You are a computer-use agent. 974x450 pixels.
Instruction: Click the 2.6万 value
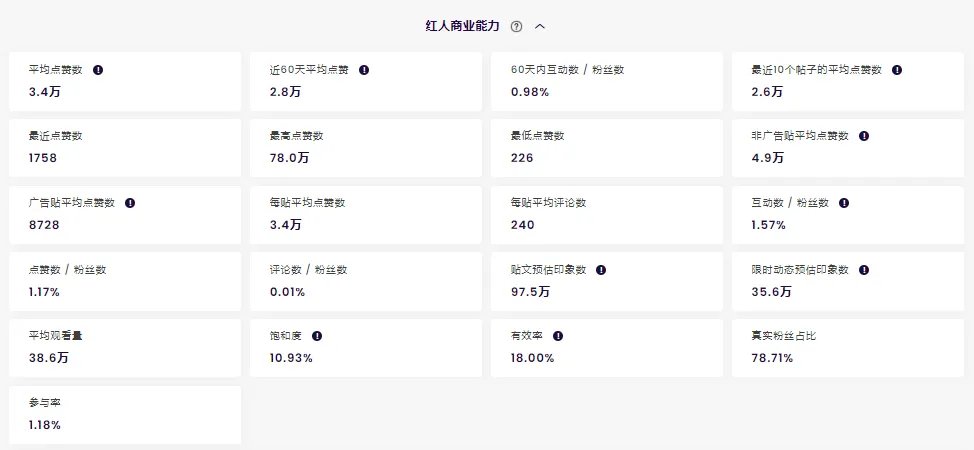point(767,92)
